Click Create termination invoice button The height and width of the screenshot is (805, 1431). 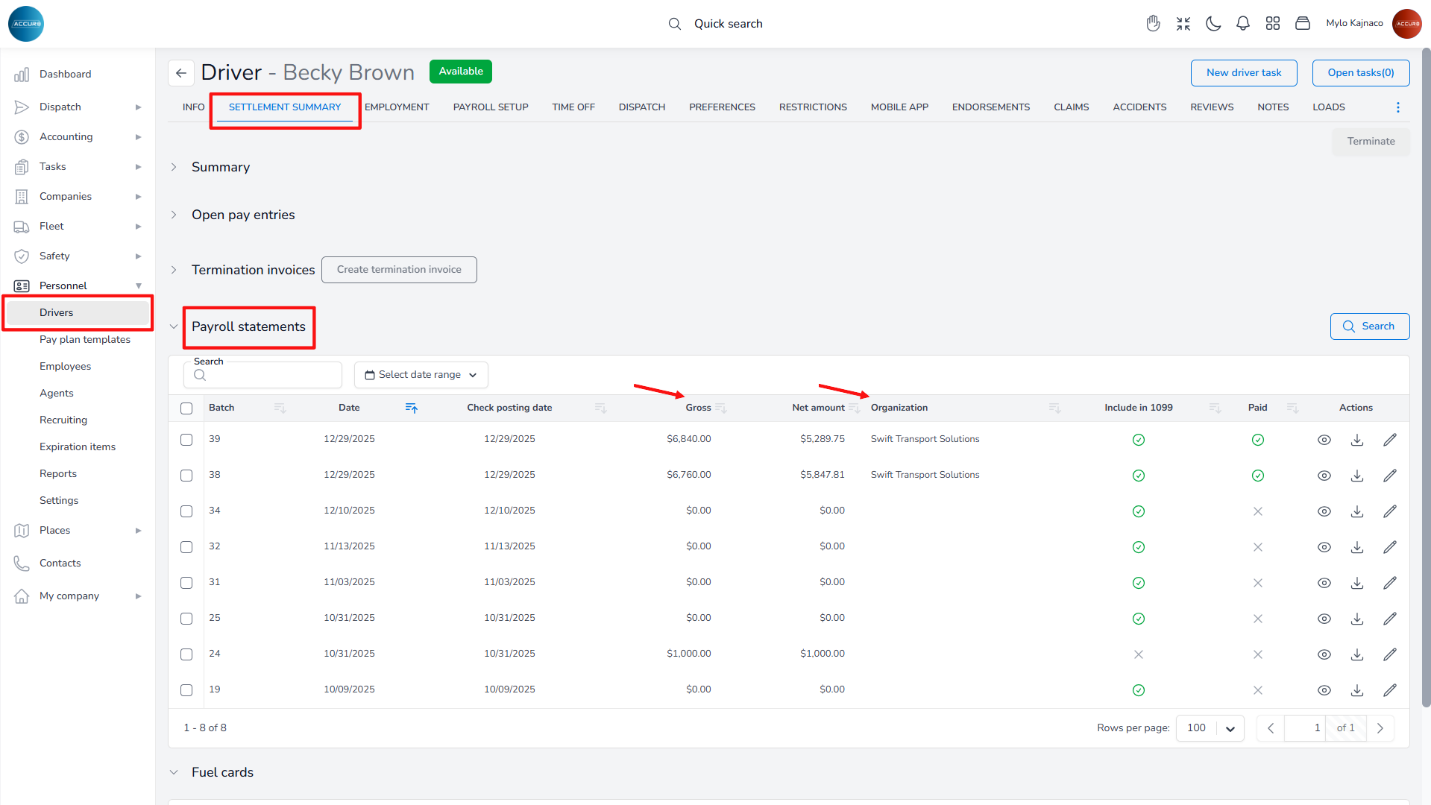point(399,270)
